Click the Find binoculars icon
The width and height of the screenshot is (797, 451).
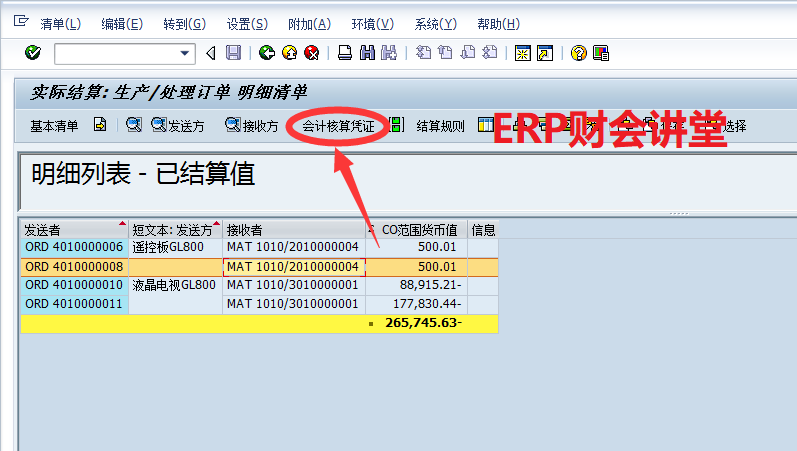pos(367,53)
